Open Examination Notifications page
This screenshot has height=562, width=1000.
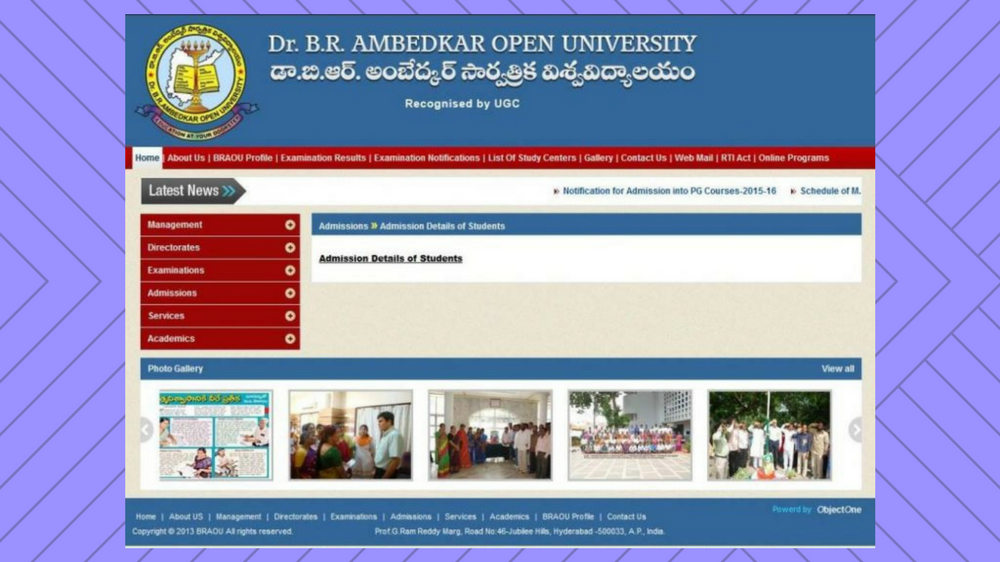pyautogui.click(x=427, y=158)
